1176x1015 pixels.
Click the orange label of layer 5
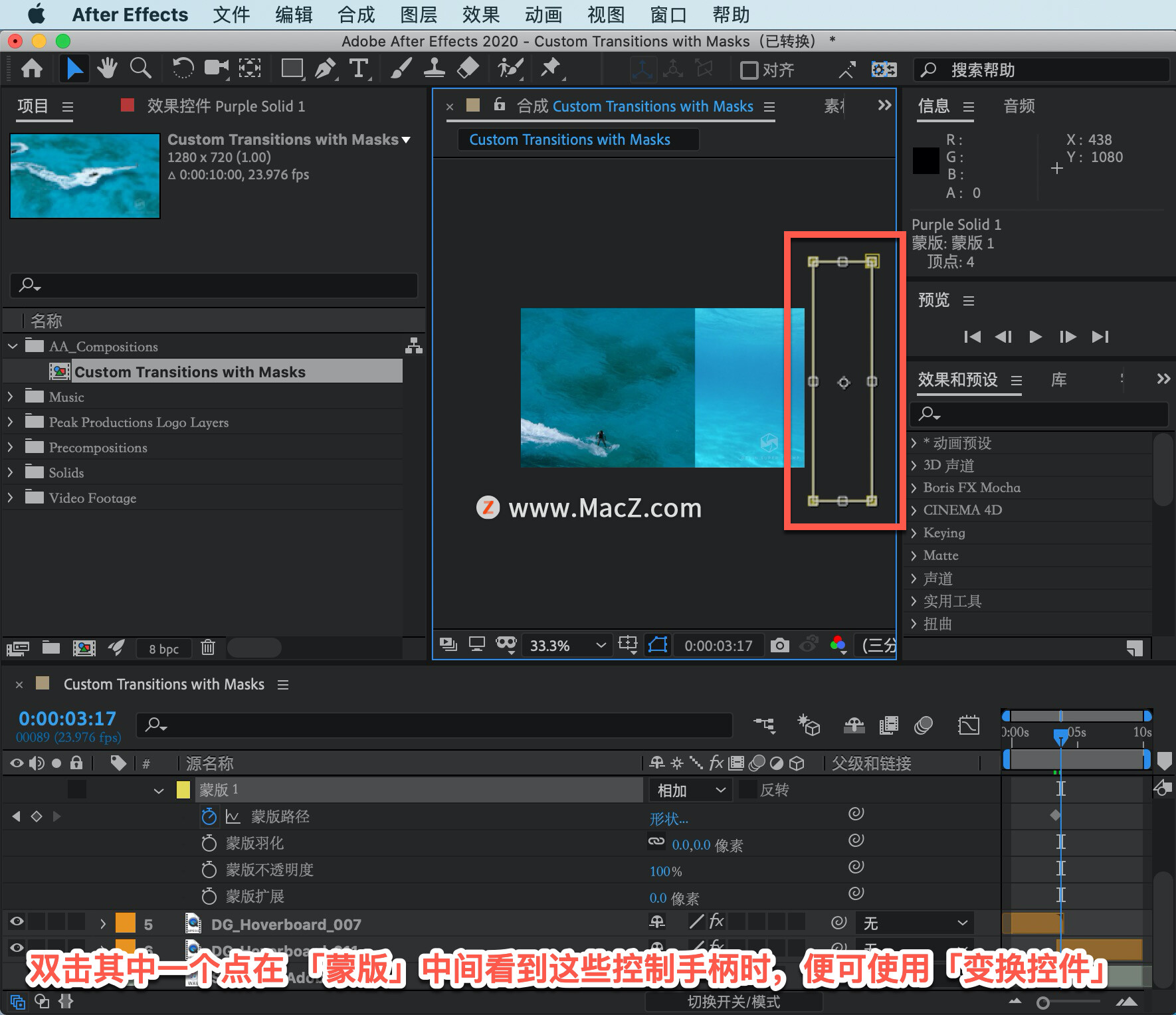(x=125, y=923)
